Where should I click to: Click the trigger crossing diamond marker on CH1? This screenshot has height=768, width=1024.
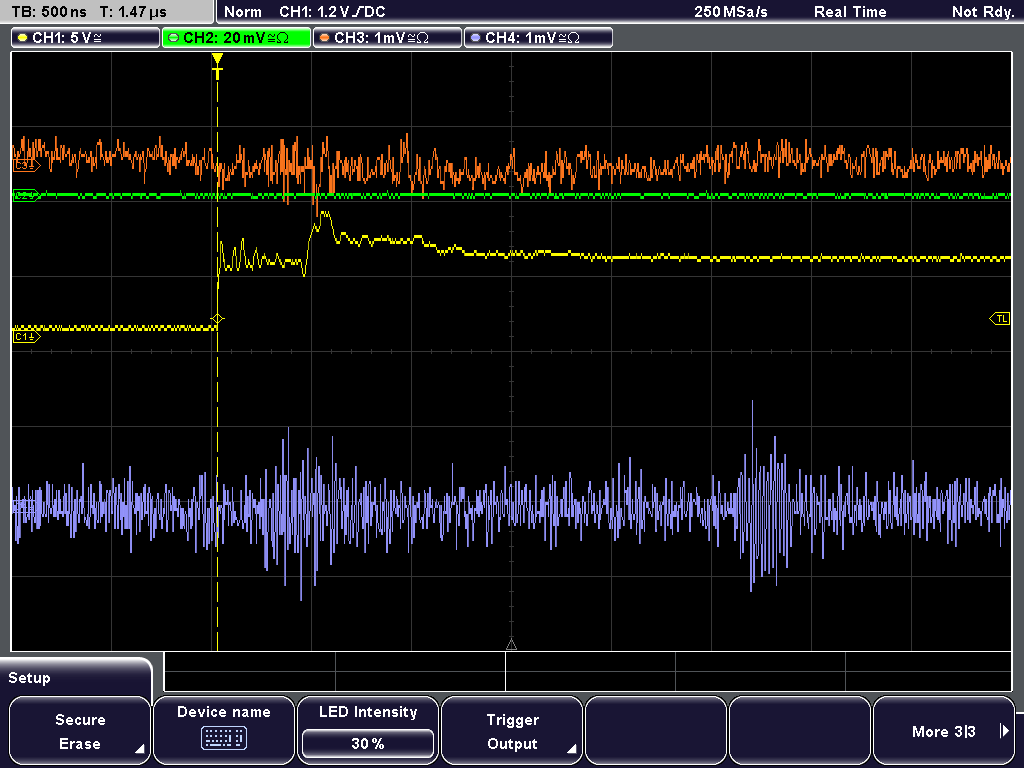point(217,319)
